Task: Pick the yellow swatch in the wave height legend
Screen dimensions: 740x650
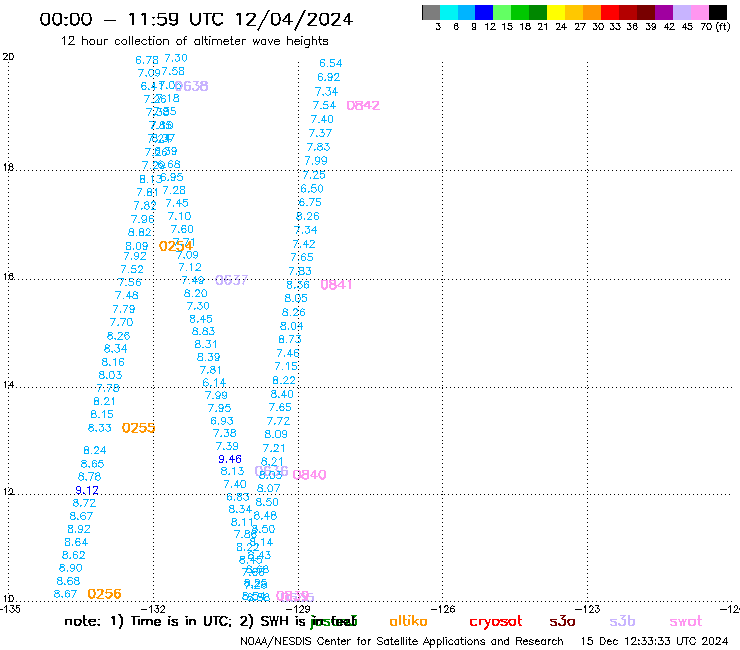Action: [x=555, y=12]
